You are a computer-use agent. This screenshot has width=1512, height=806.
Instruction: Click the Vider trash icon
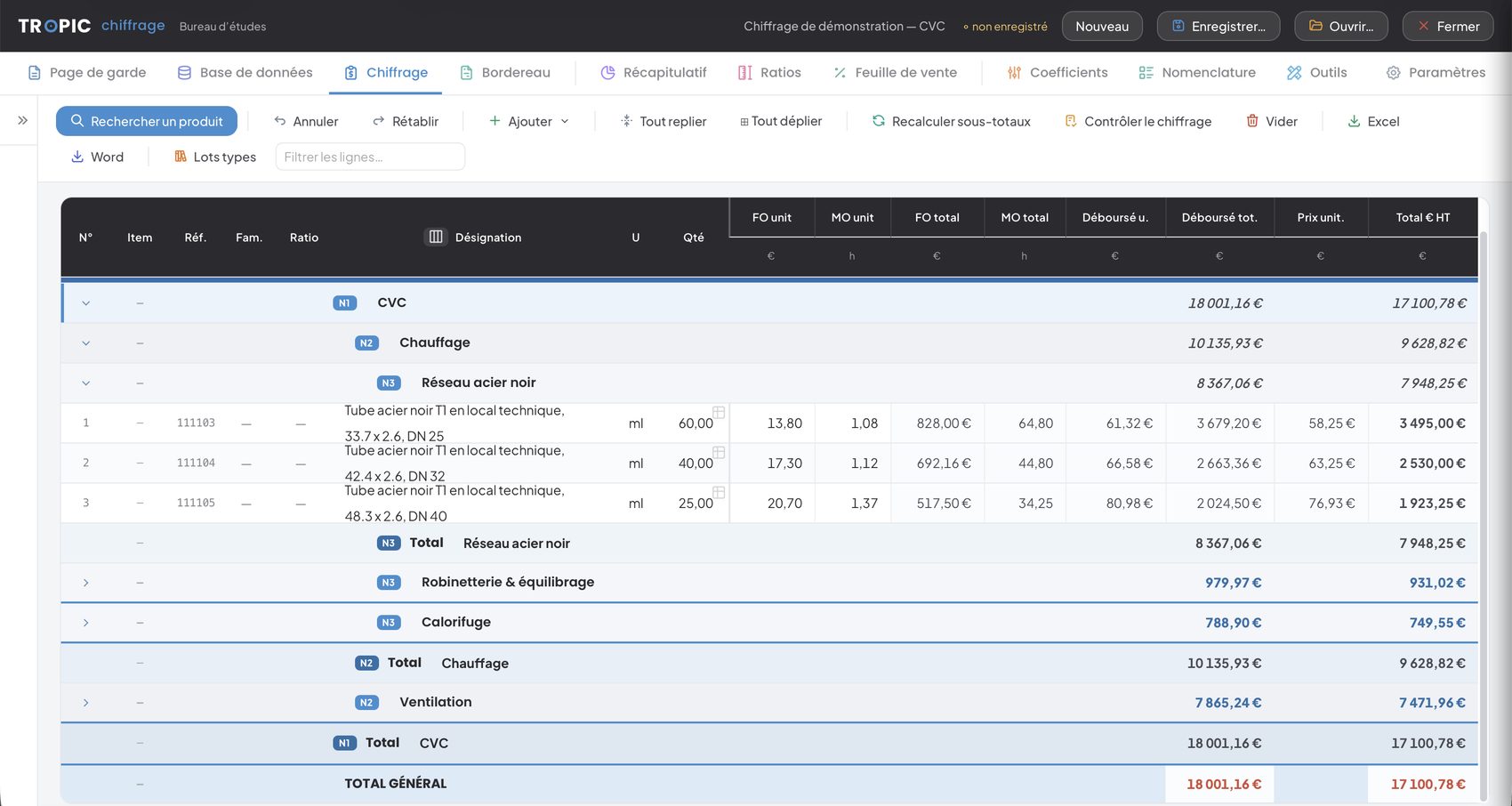[1252, 121]
